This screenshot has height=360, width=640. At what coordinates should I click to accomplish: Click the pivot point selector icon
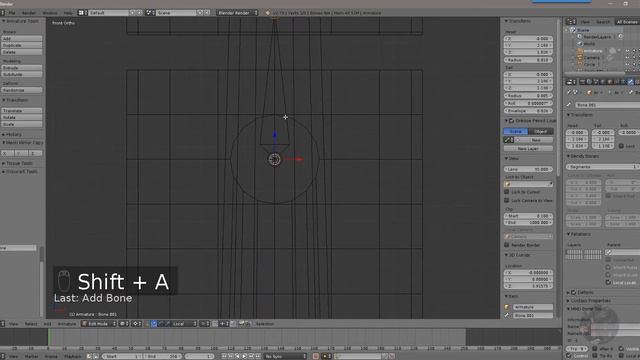coord(136,324)
